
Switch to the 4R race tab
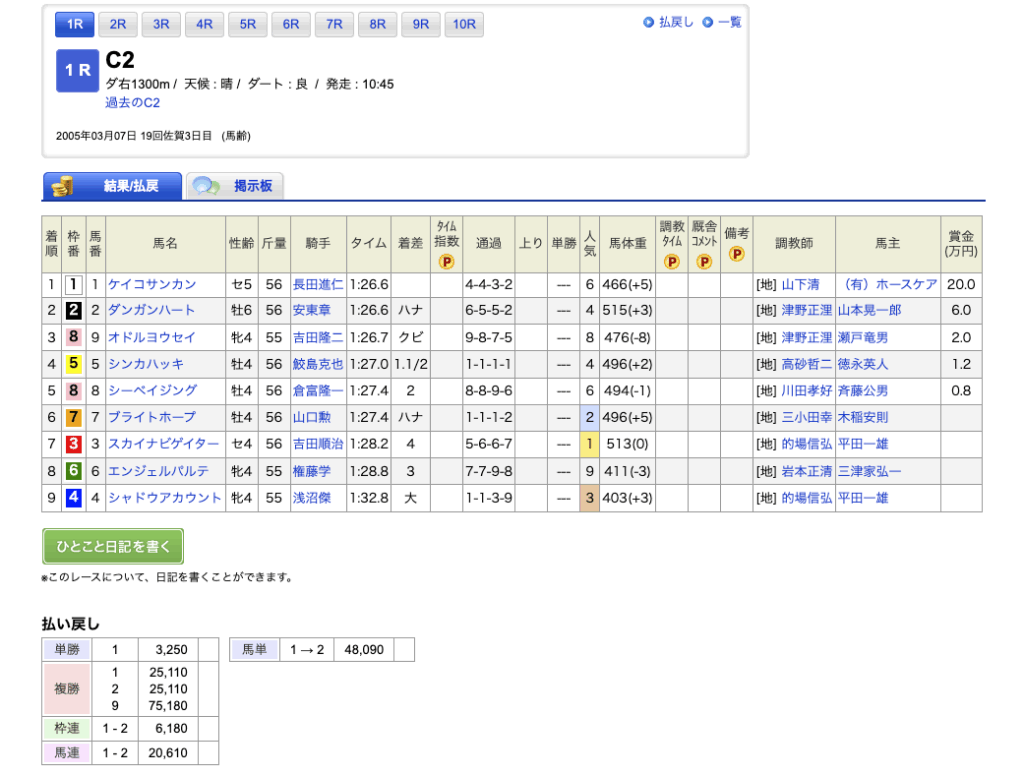tap(204, 24)
